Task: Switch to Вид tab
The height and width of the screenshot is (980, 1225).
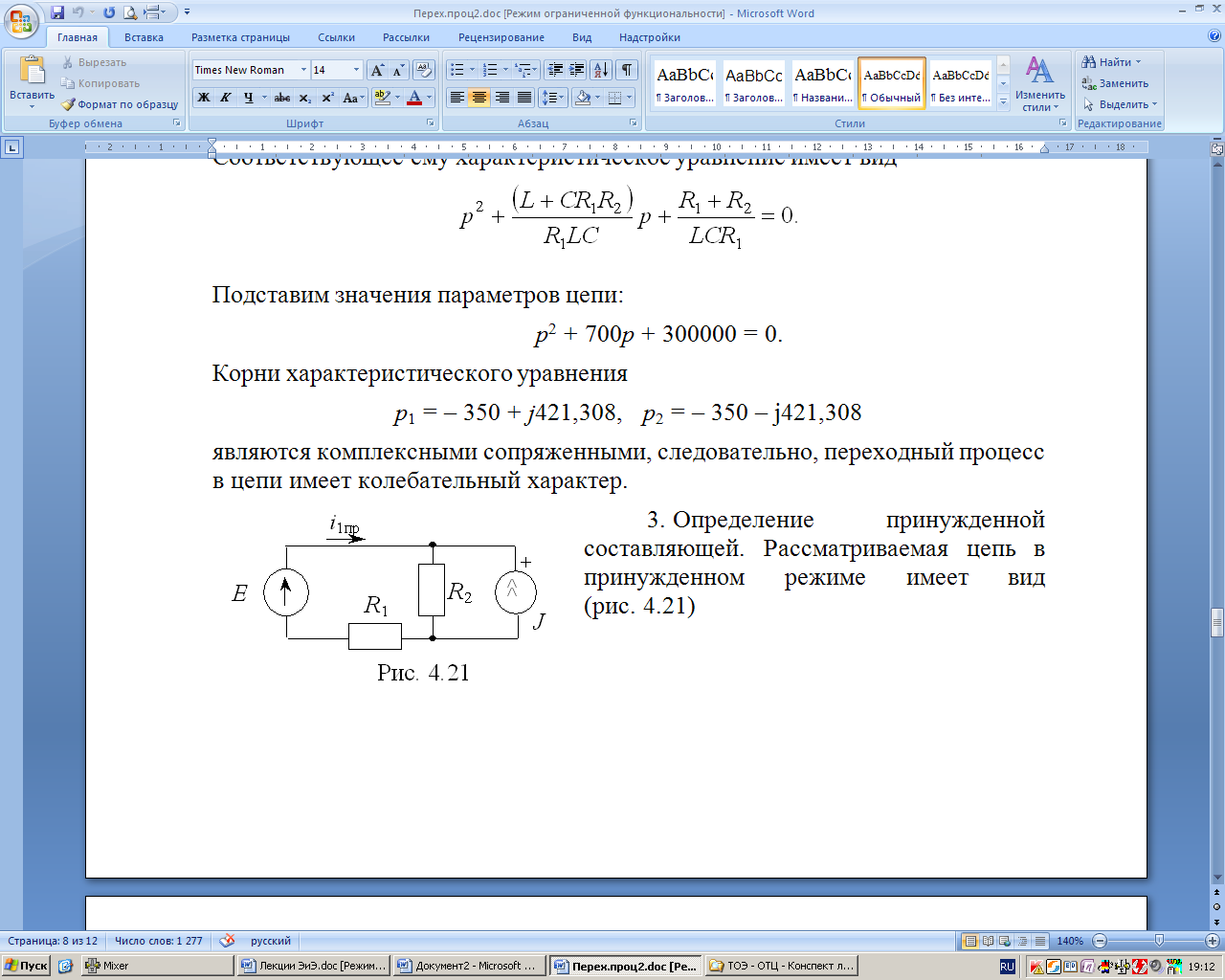Action: coord(582,37)
